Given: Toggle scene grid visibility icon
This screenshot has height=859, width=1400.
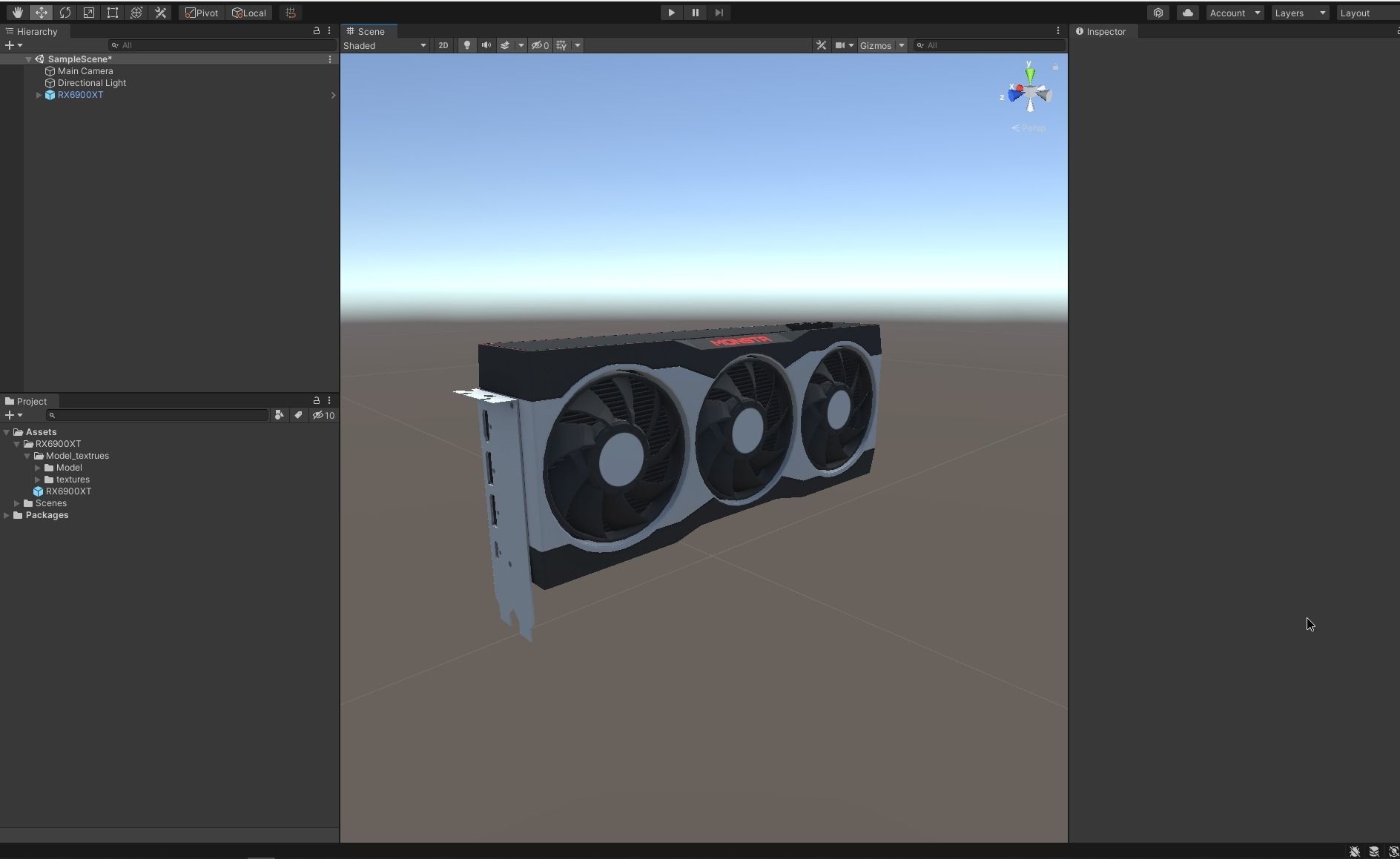Looking at the screenshot, I should [x=561, y=45].
